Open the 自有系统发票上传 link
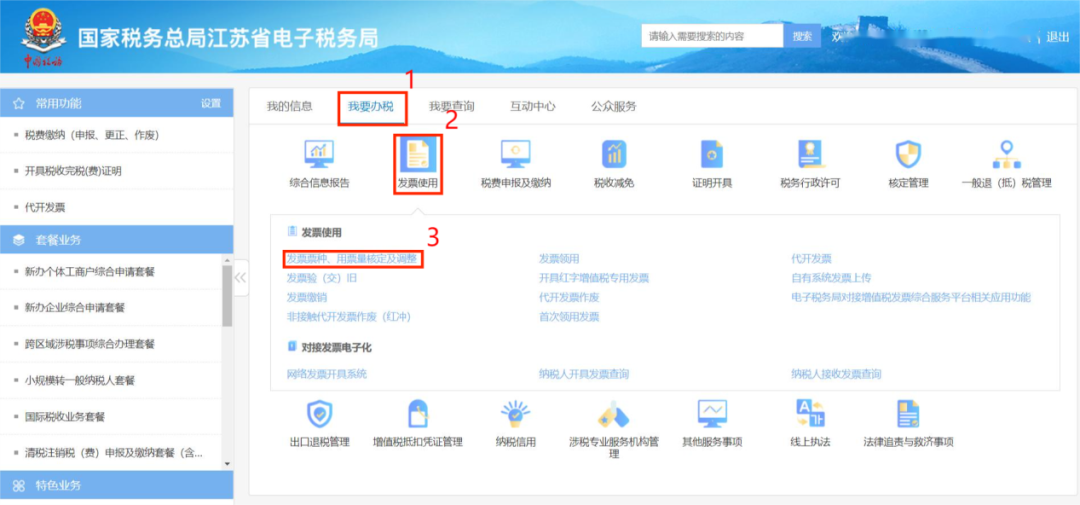This screenshot has width=1080, height=505. point(831,278)
